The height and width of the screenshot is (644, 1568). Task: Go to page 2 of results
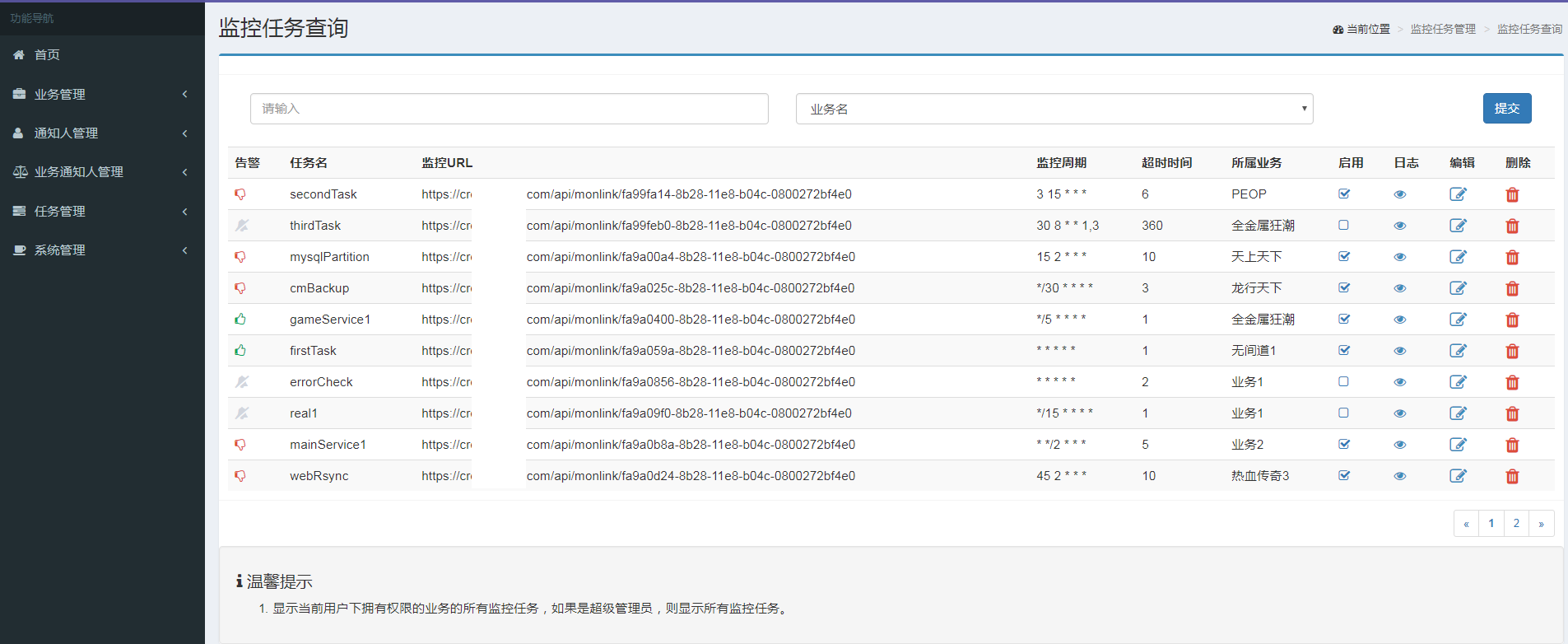coord(1516,523)
